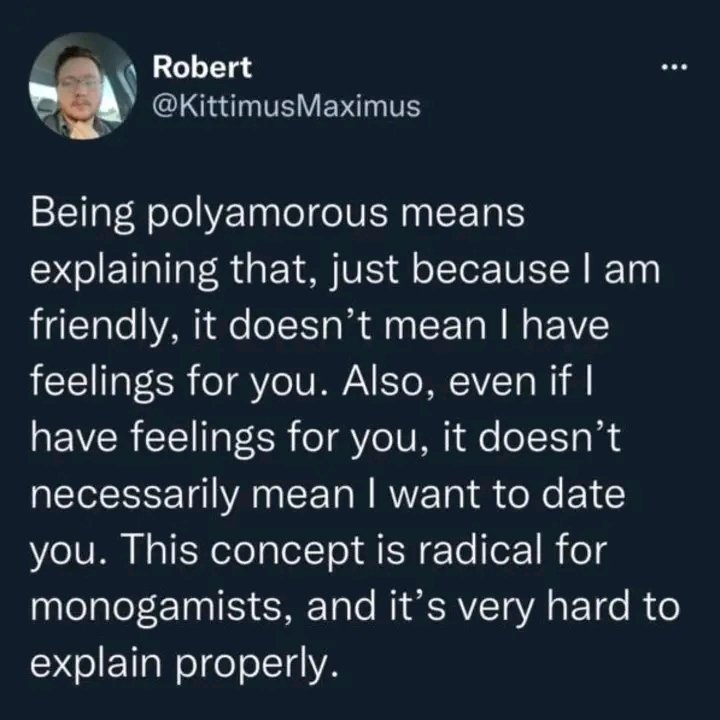This screenshot has width=720, height=720.
Task: Click Robert's profile picture avatar
Action: pos(83,86)
